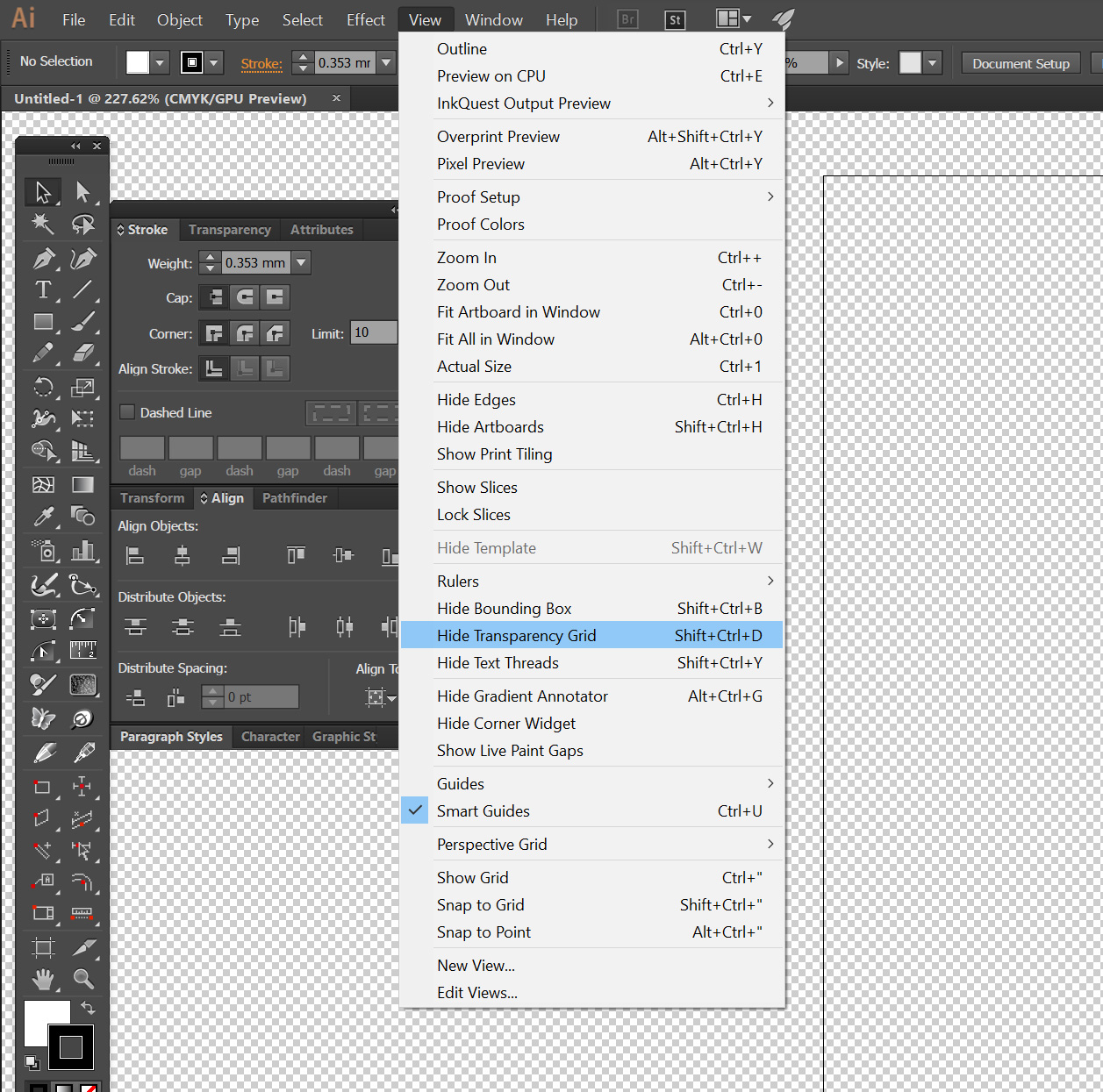Choose New View… entry

click(x=591, y=966)
